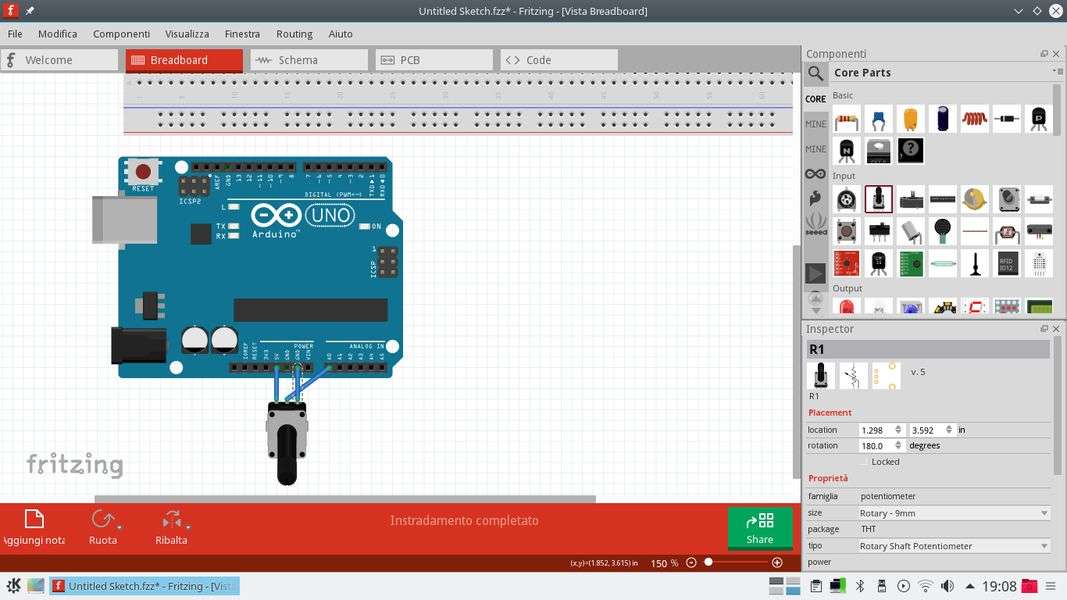Select the mystery part question-mark icon
This screenshot has width=1067, height=600.
tap(910, 150)
